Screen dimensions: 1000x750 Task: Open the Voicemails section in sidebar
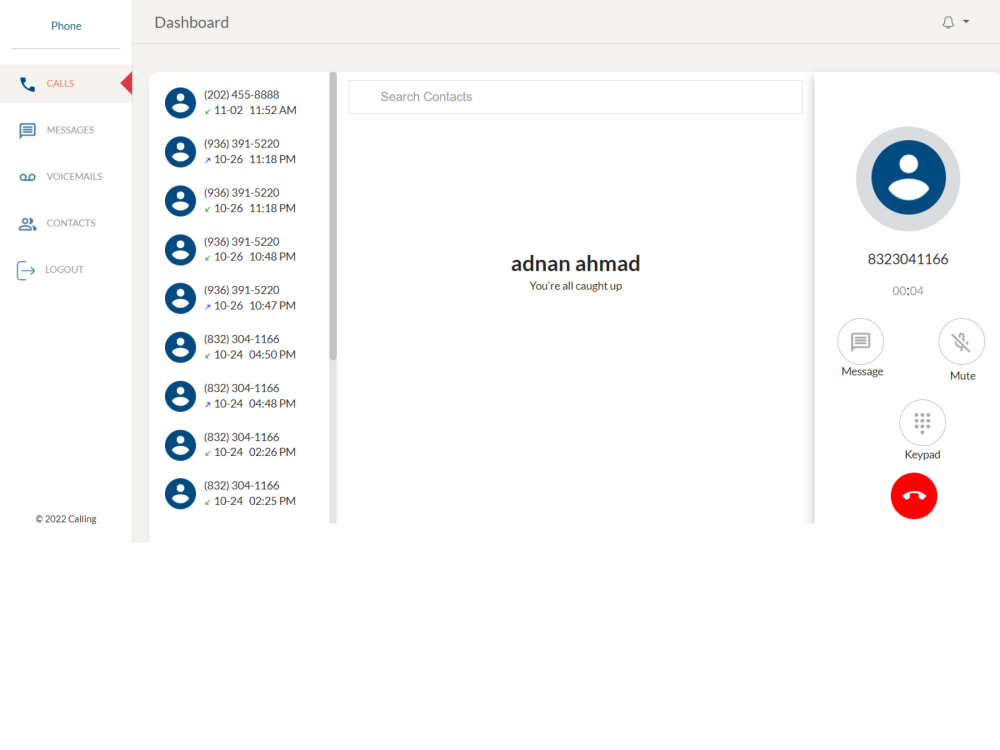tap(66, 177)
